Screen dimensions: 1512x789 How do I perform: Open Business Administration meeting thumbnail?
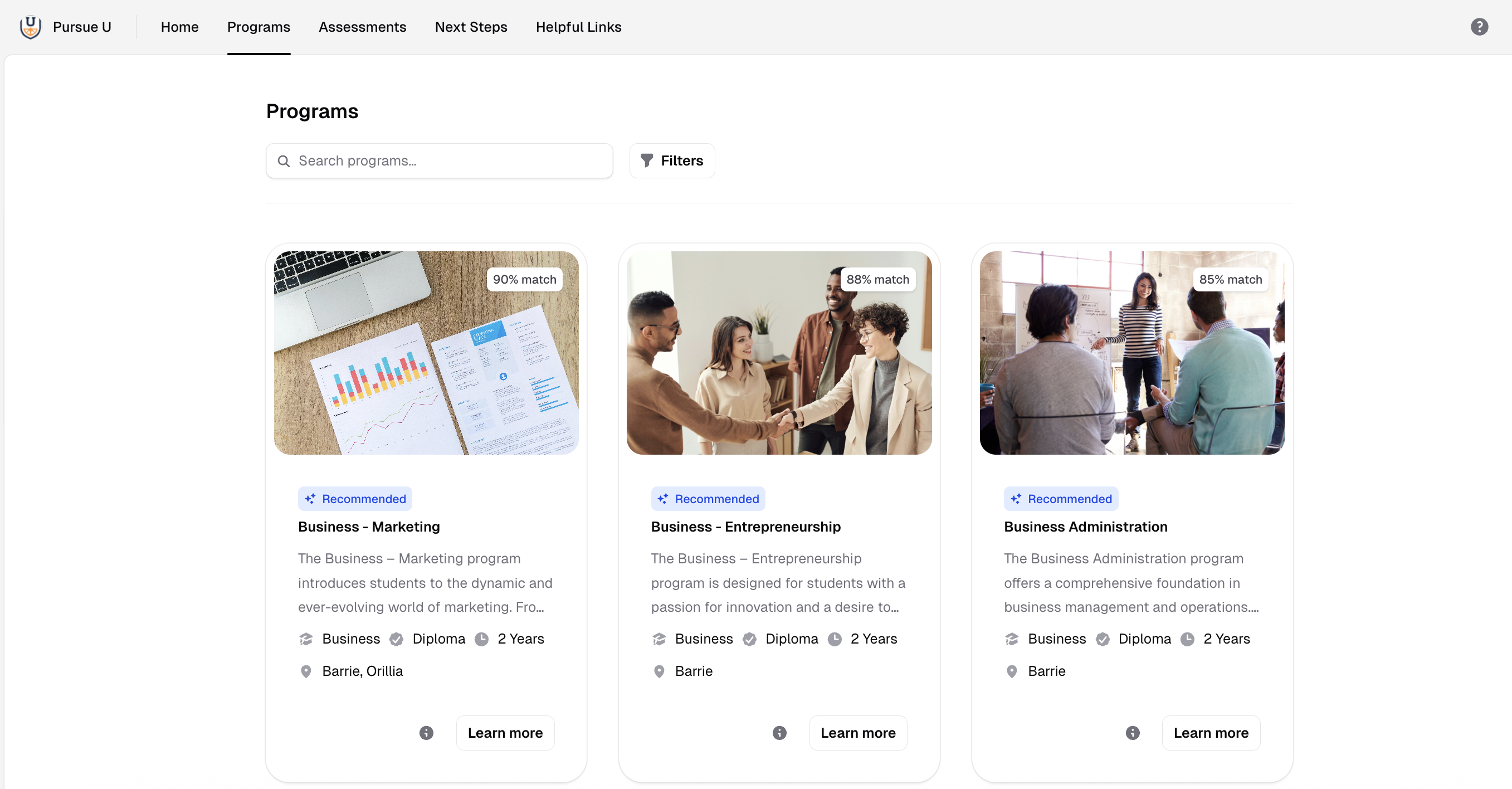point(1131,353)
